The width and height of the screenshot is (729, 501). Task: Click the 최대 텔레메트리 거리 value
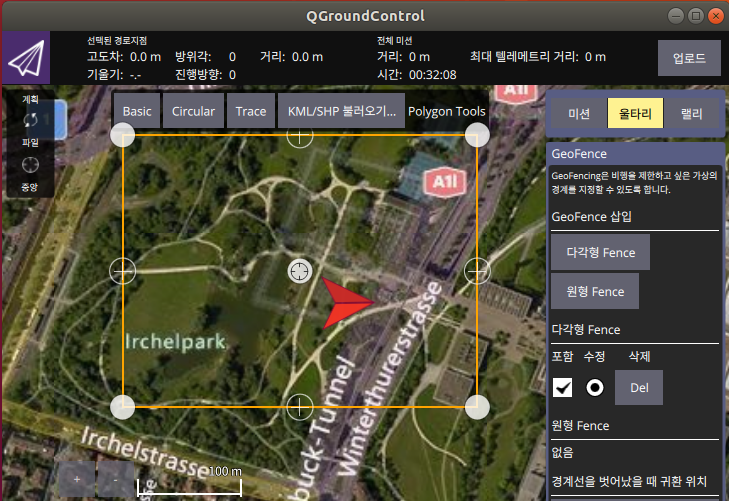pos(595,57)
